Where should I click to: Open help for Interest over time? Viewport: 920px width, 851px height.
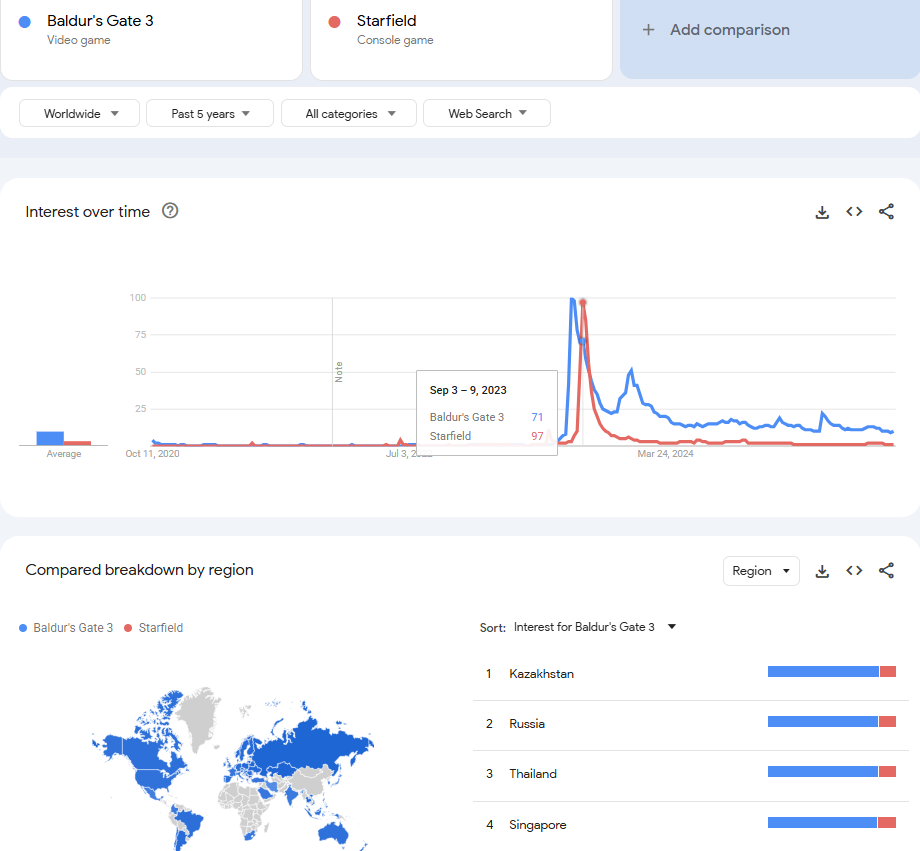coord(170,211)
